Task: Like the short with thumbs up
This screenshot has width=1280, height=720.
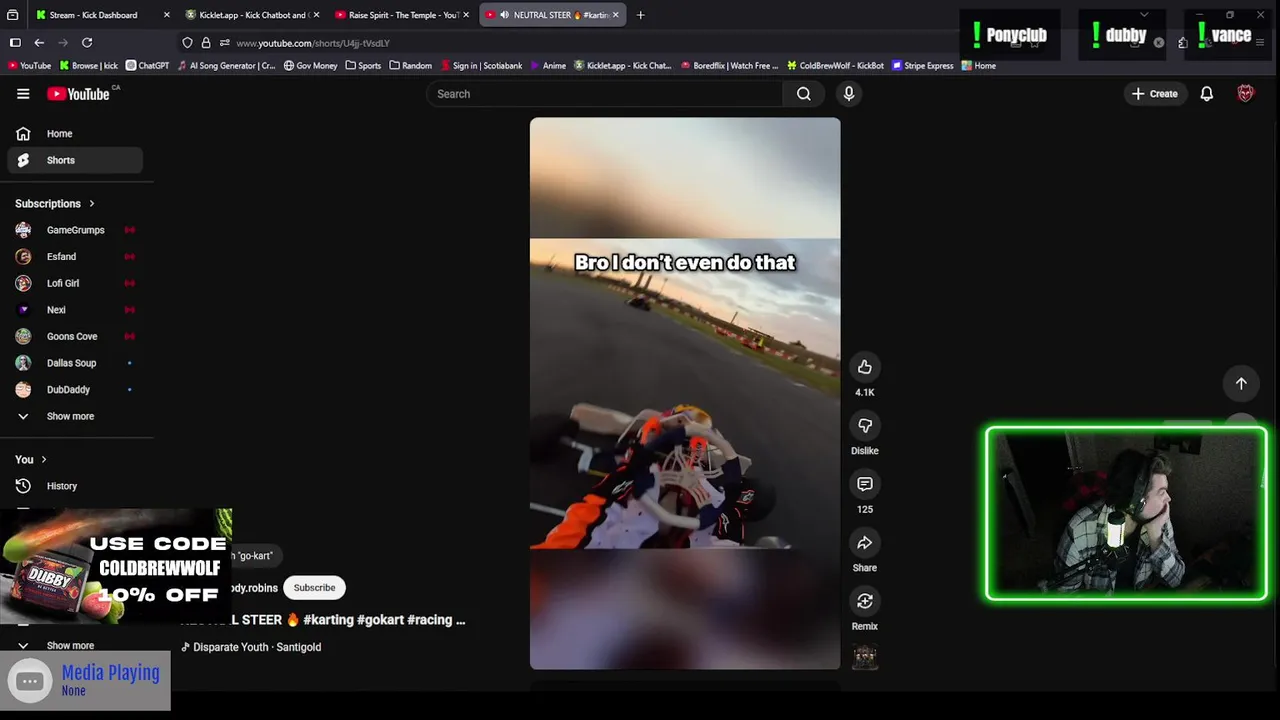Action: (x=865, y=367)
